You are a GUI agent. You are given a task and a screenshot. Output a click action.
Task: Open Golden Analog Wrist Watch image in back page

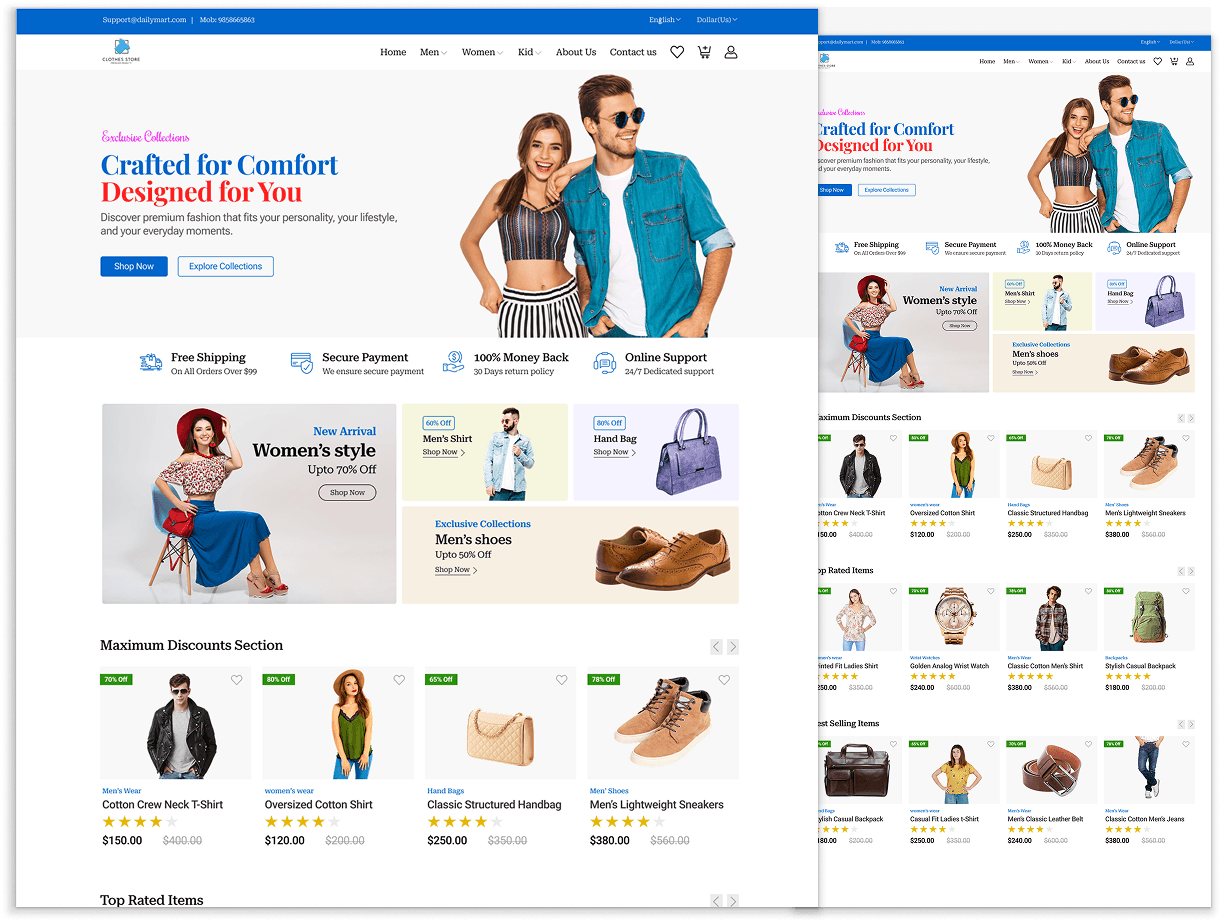[952, 618]
